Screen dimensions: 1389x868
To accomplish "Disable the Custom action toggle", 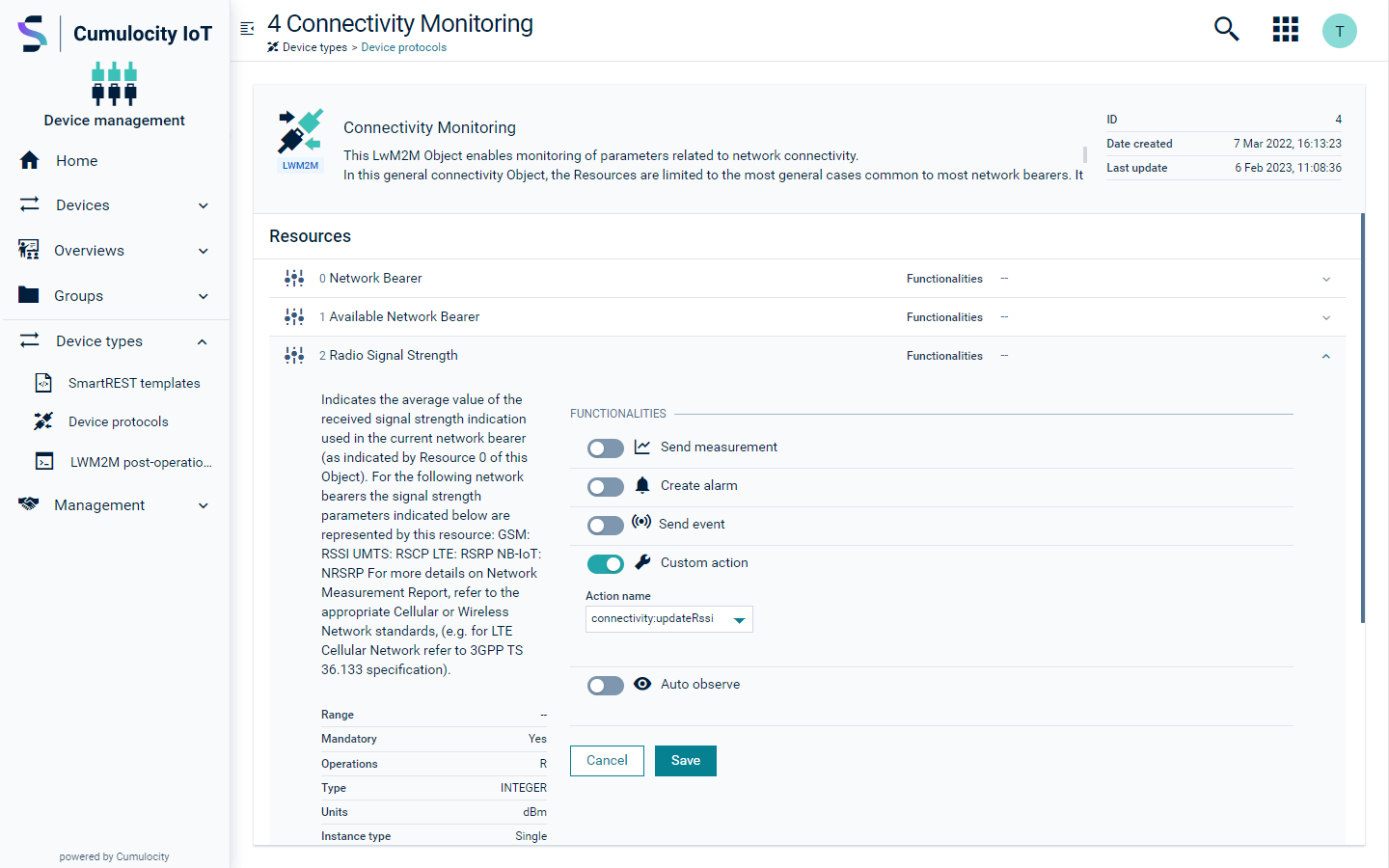I will [x=606, y=564].
